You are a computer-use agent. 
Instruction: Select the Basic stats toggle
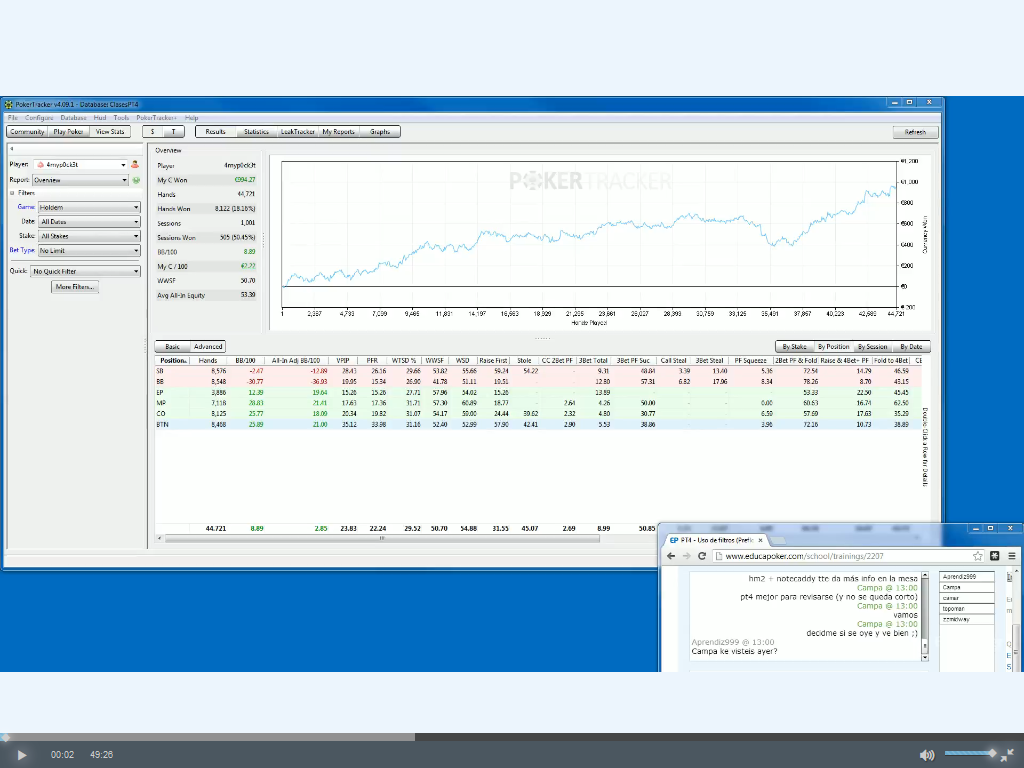click(172, 347)
